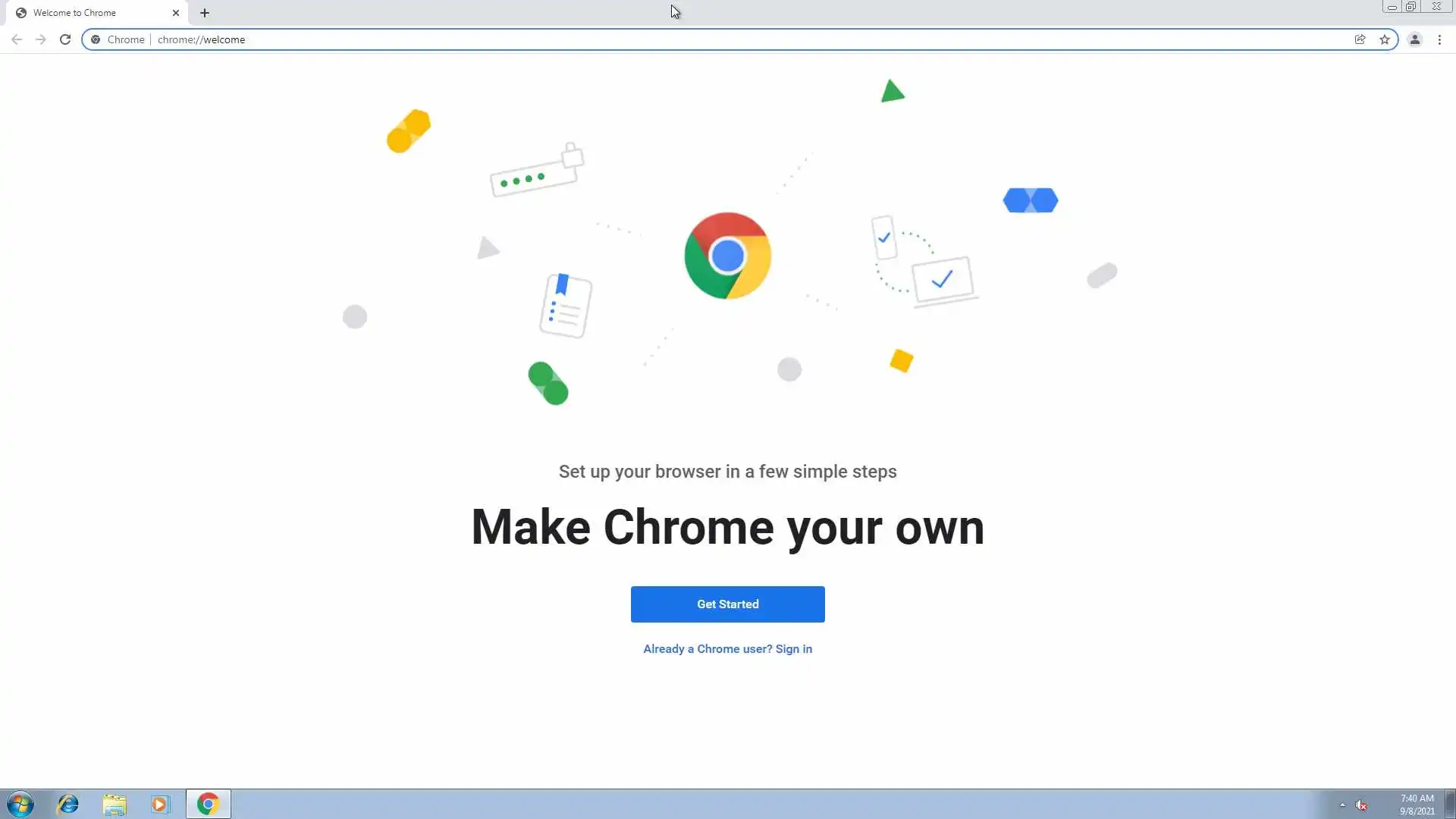Open the Windows Start menu
1456x819 pixels.
[x=20, y=804]
